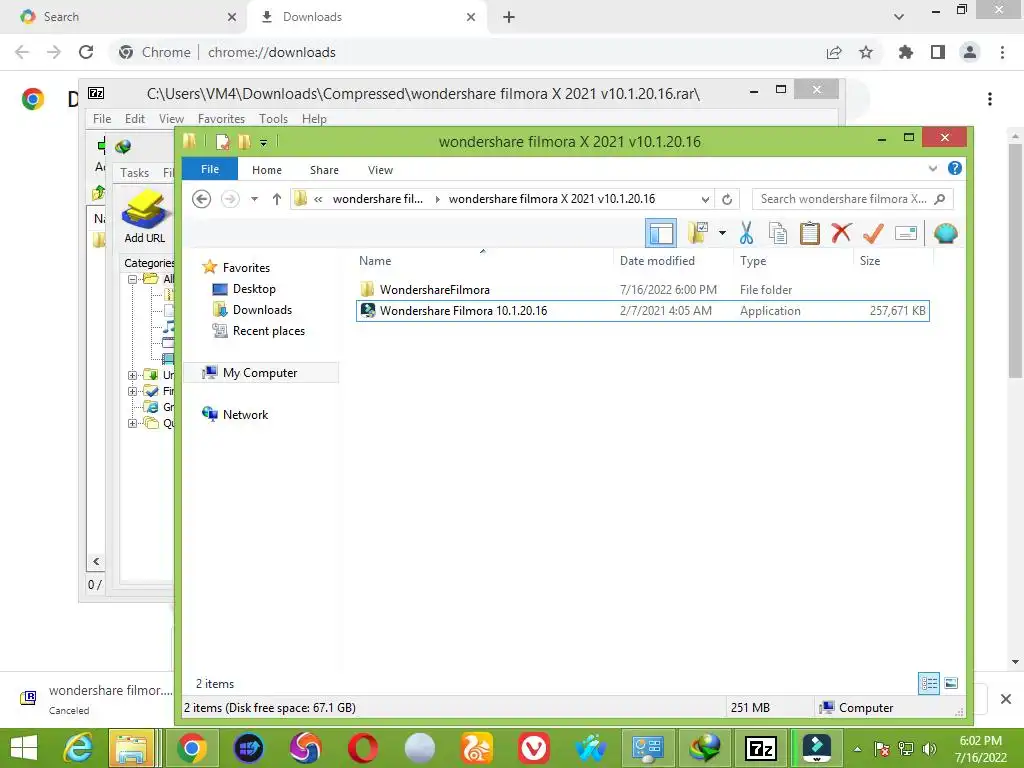Click the orange checkmark Properties icon

coord(873,233)
